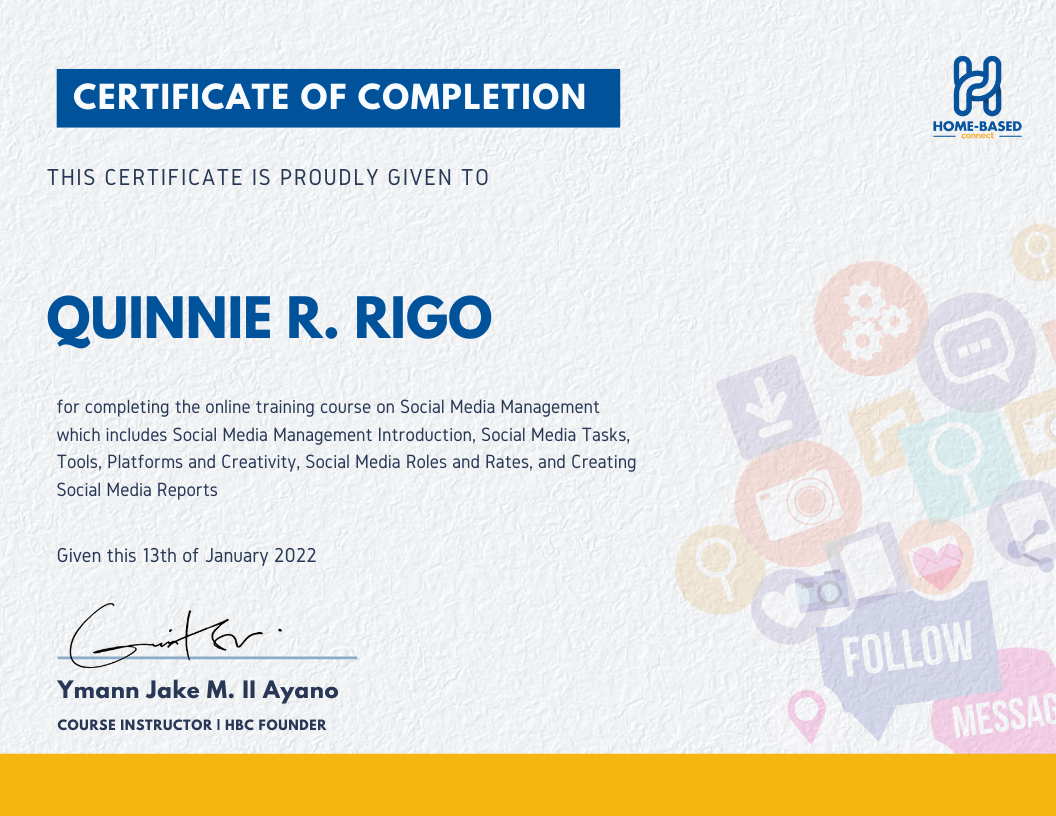Click the name Ymann Jake M. II Ayano

click(198, 690)
